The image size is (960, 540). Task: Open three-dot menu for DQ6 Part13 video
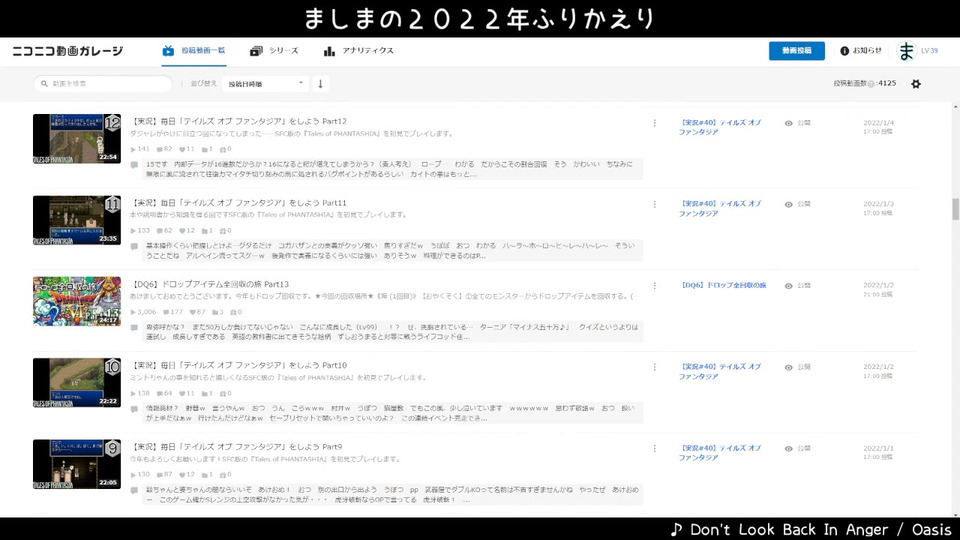click(x=654, y=286)
